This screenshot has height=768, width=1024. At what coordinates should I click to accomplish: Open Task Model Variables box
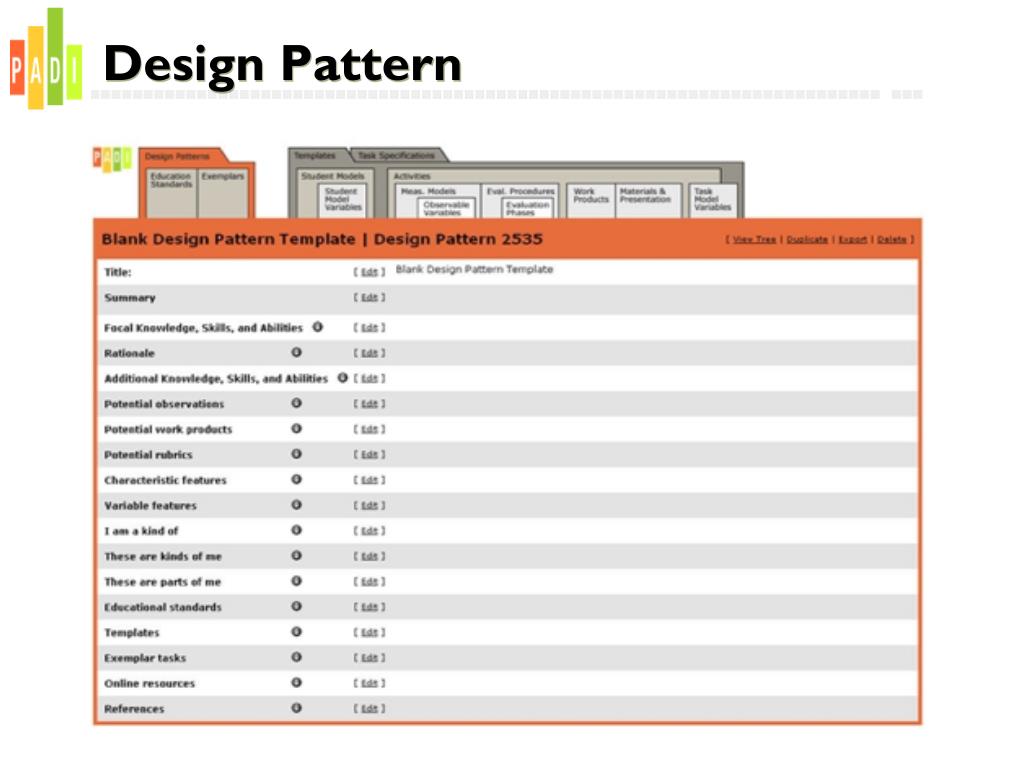click(712, 199)
